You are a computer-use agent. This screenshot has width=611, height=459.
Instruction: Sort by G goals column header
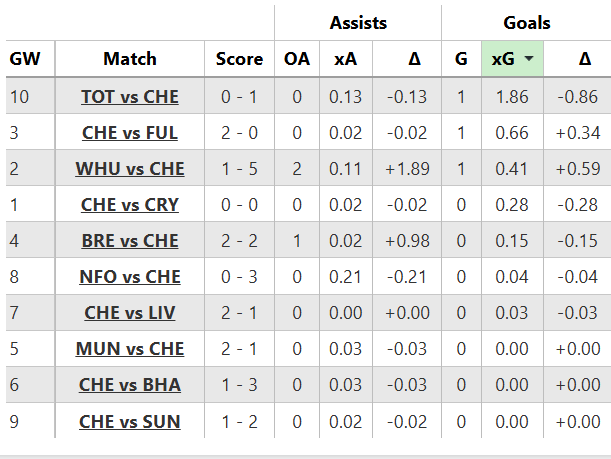pyautogui.click(x=461, y=59)
